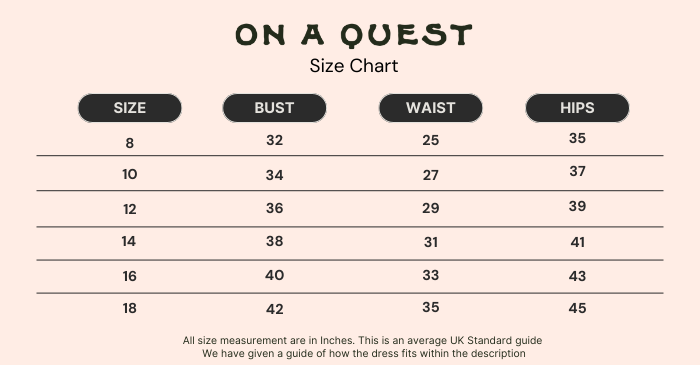The height and width of the screenshot is (365, 700).
Task: Click bust value 32
Action: 275,141
